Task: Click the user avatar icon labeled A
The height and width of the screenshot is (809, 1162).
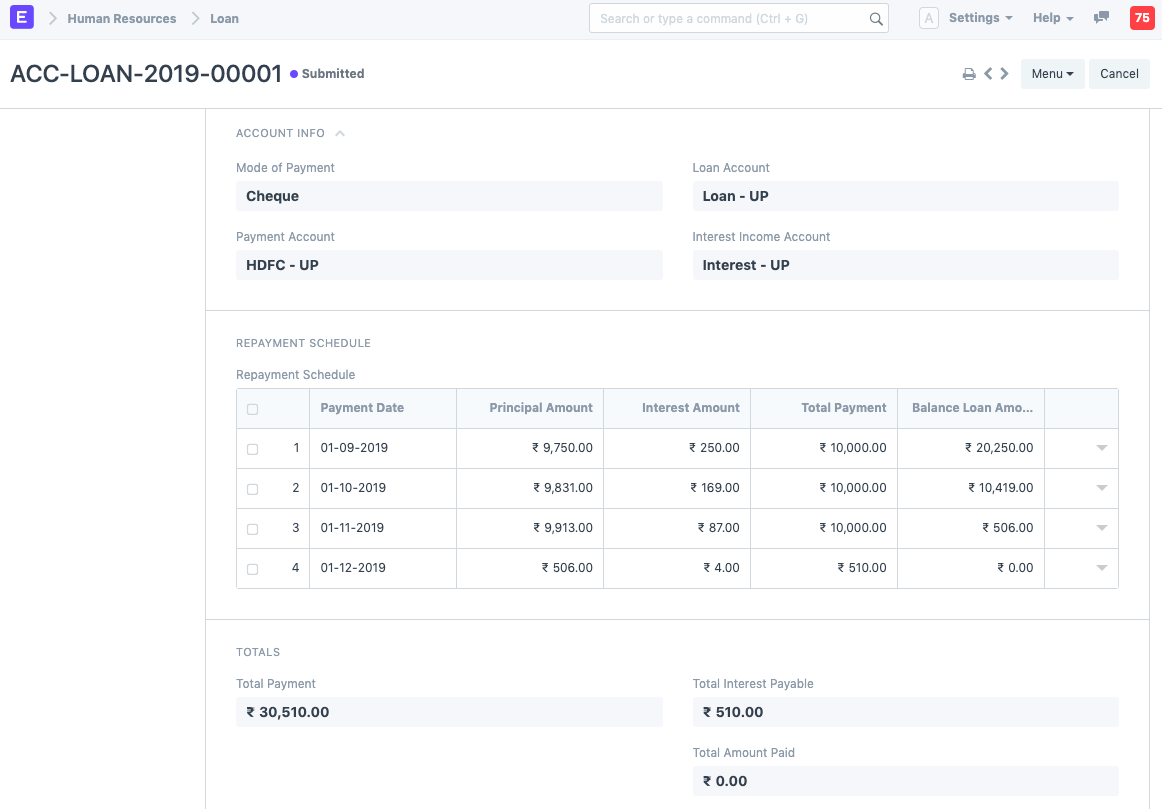Action: pos(928,17)
